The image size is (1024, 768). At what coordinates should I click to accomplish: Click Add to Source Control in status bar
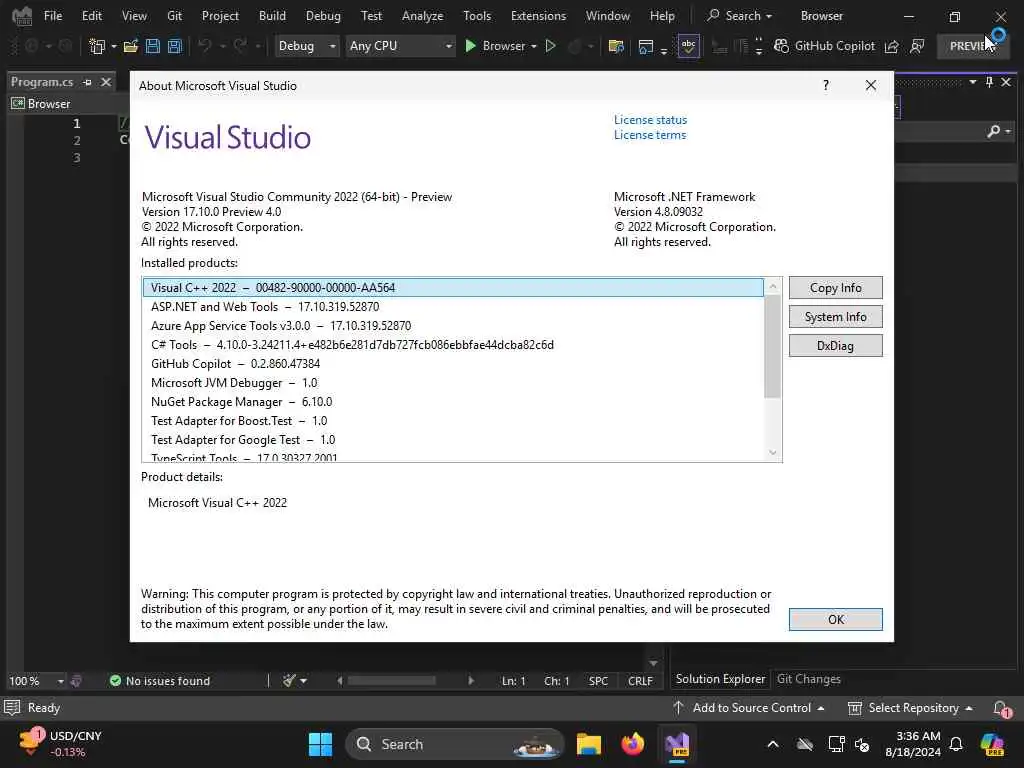tap(748, 708)
